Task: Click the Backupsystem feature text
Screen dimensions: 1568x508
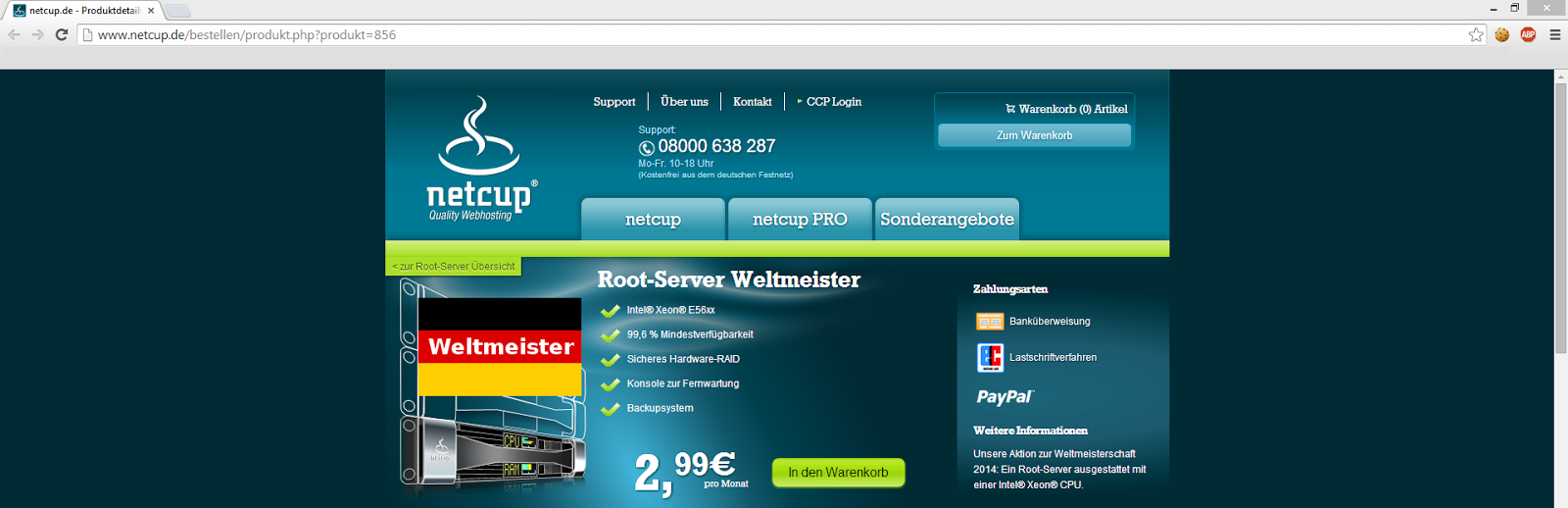Action: [x=661, y=408]
